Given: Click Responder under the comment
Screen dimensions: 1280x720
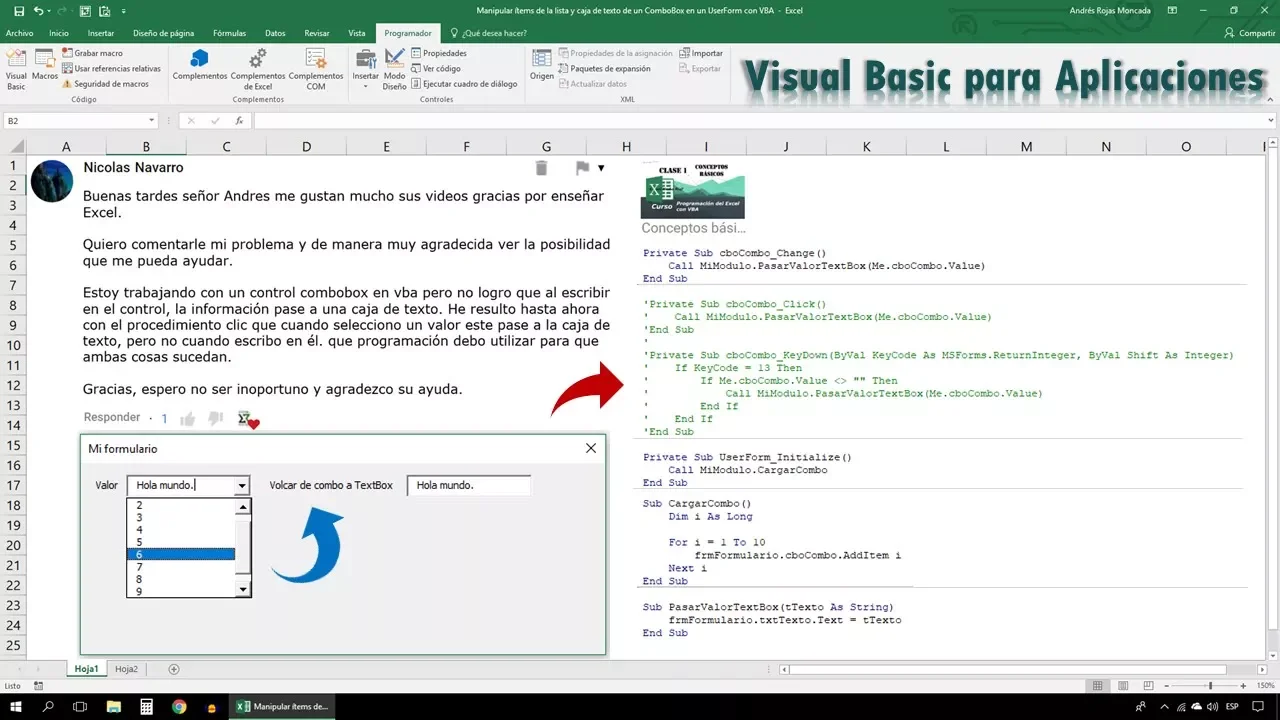Looking at the screenshot, I should pos(112,417).
